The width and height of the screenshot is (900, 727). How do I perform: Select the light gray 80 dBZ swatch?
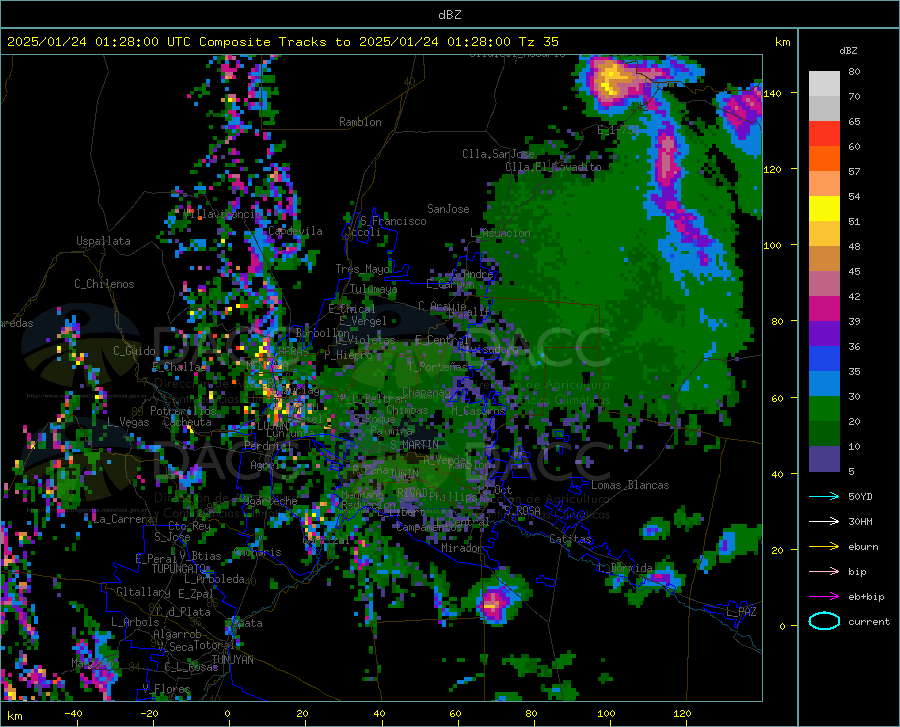(x=824, y=83)
